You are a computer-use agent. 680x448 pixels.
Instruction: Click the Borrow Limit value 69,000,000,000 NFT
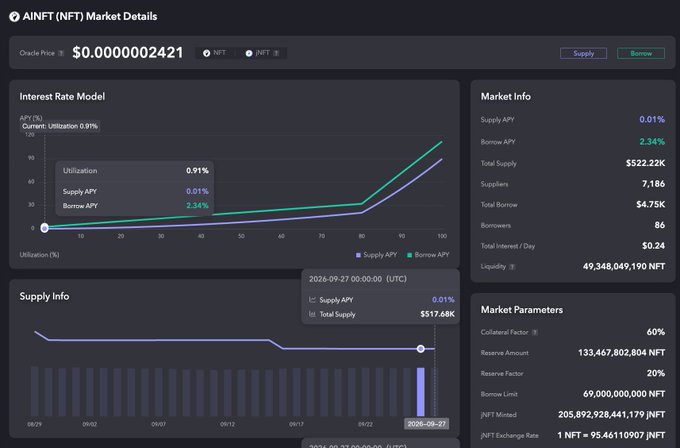coord(624,394)
